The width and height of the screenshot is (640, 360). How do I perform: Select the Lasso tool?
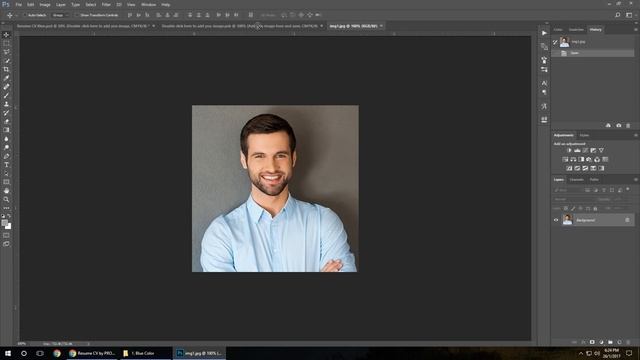[x=6, y=52]
